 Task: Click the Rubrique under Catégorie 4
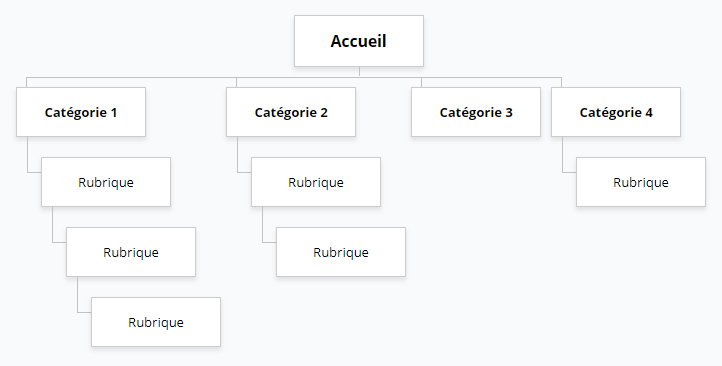pos(640,182)
